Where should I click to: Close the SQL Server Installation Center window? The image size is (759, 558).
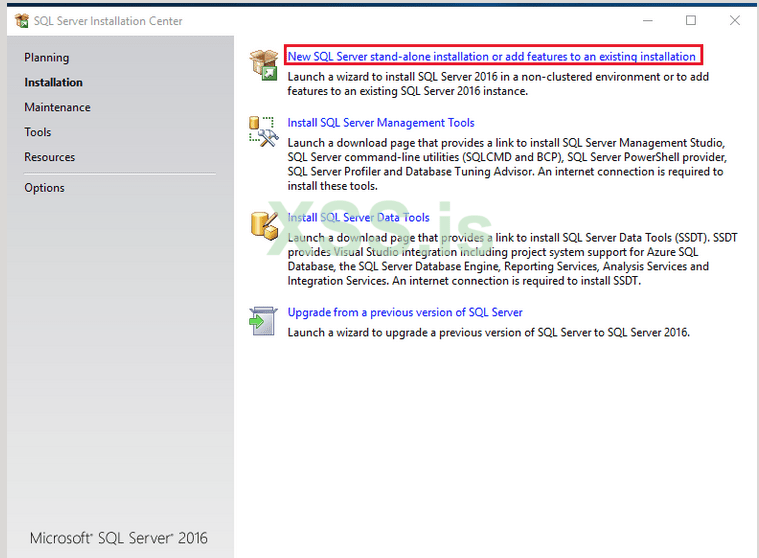(x=734, y=21)
